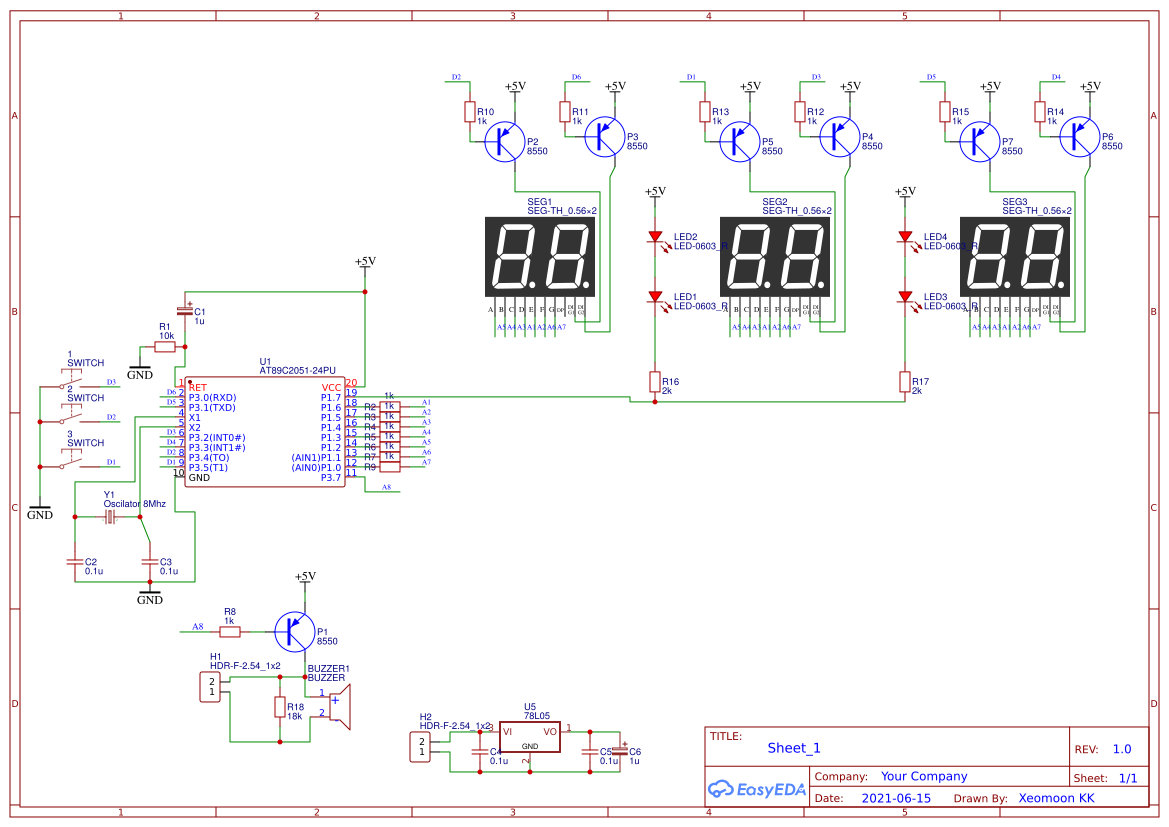Viewport: 1169px width, 827px height.
Task: Click the 78L05 regulator U5
Action: pyautogui.click(x=531, y=739)
